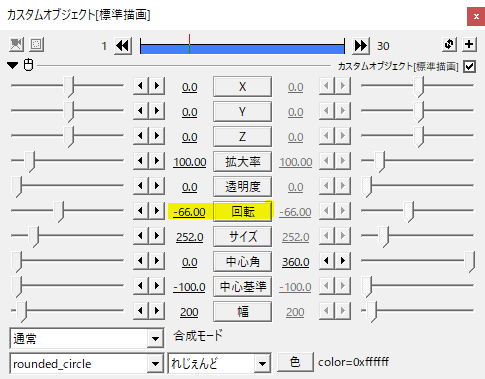Select the left 中心基準 value -100.0
This screenshot has height=379, width=485.
[189, 287]
